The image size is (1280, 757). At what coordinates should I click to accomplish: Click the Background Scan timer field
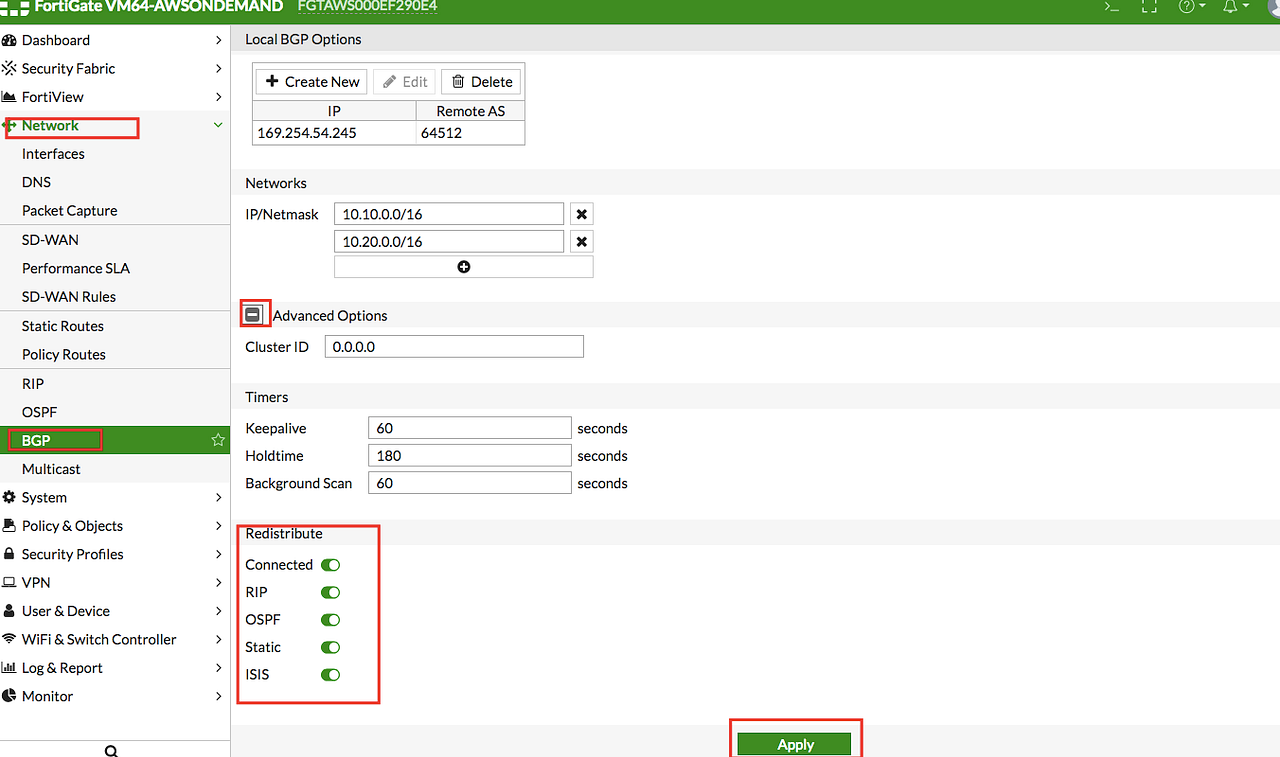point(469,483)
